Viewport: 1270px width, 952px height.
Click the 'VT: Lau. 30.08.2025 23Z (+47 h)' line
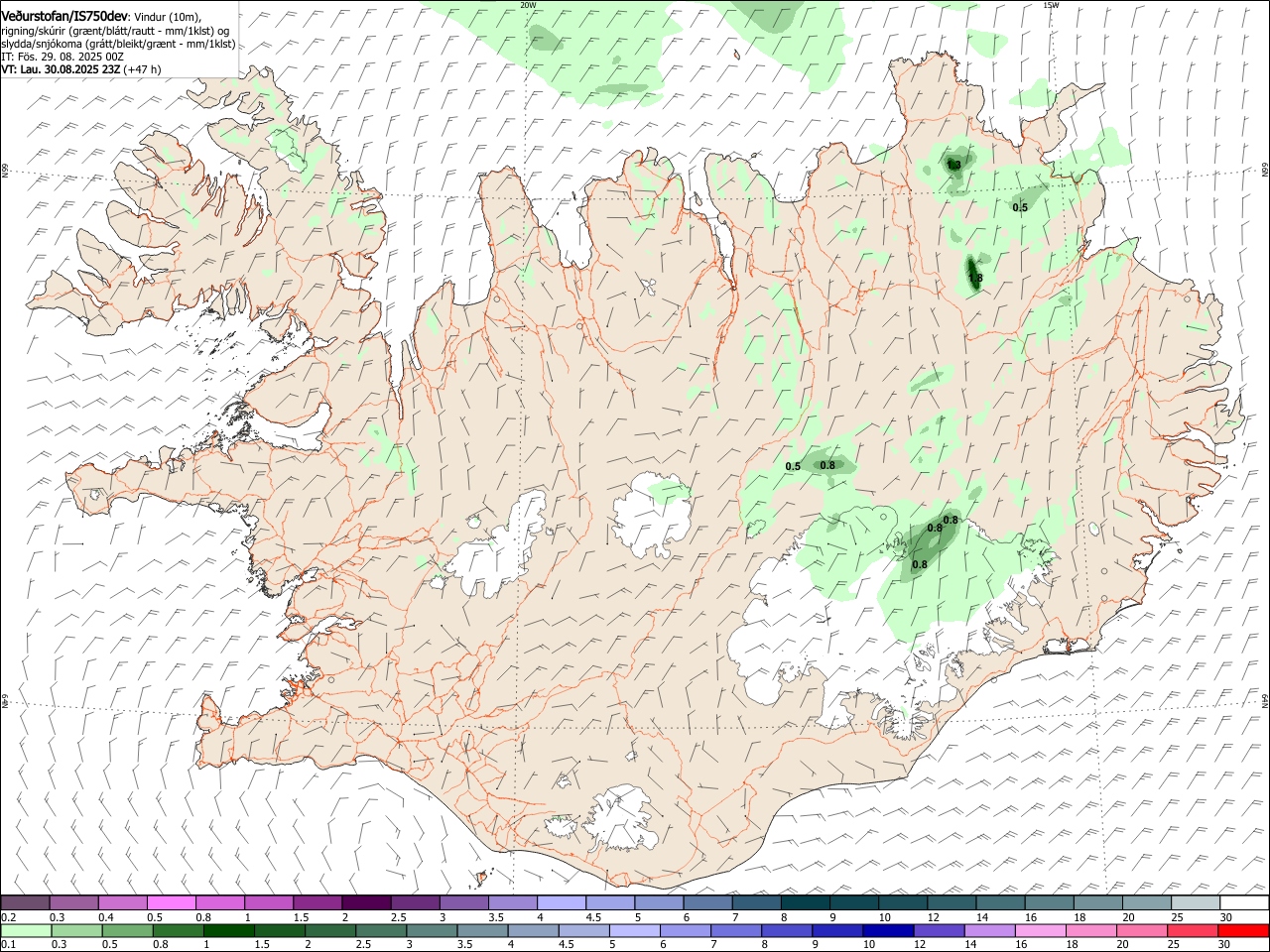tap(81, 69)
